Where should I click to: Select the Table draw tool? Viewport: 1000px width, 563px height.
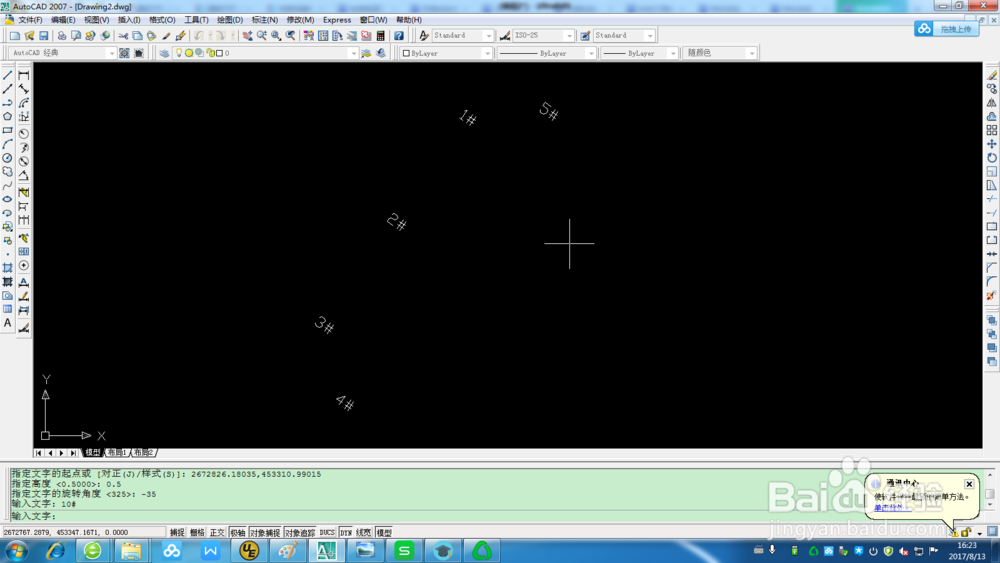[8, 309]
